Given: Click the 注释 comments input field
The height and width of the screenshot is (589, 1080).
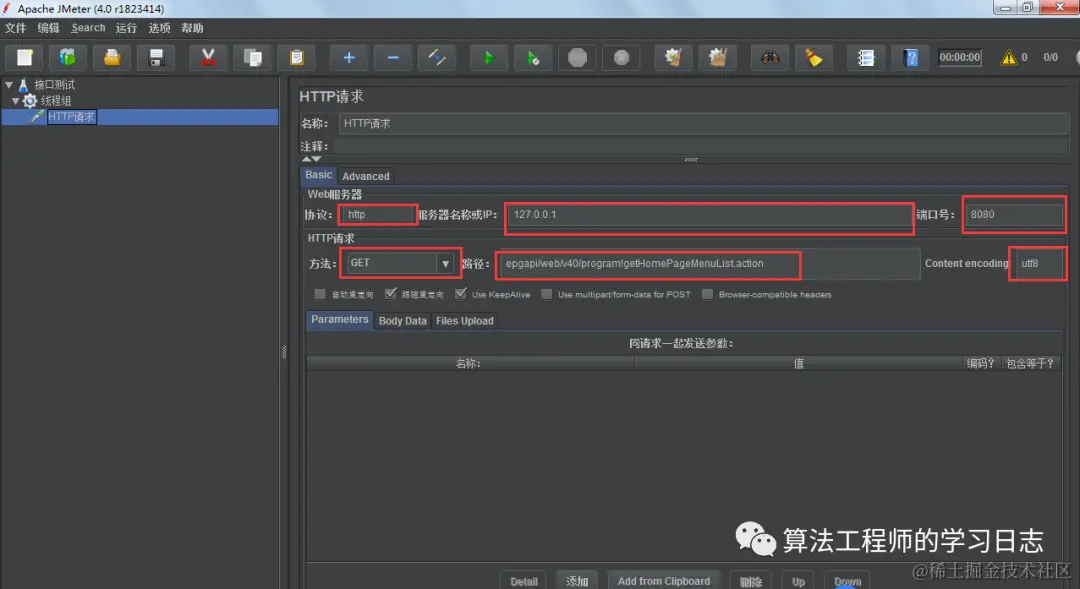Looking at the screenshot, I should (701, 146).
